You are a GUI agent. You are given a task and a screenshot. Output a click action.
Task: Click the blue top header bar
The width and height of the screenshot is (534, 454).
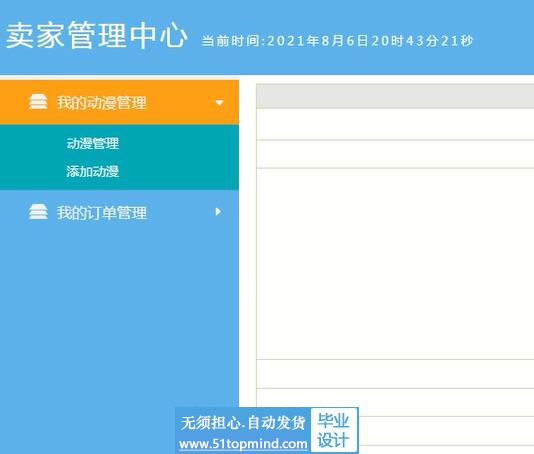267,37
